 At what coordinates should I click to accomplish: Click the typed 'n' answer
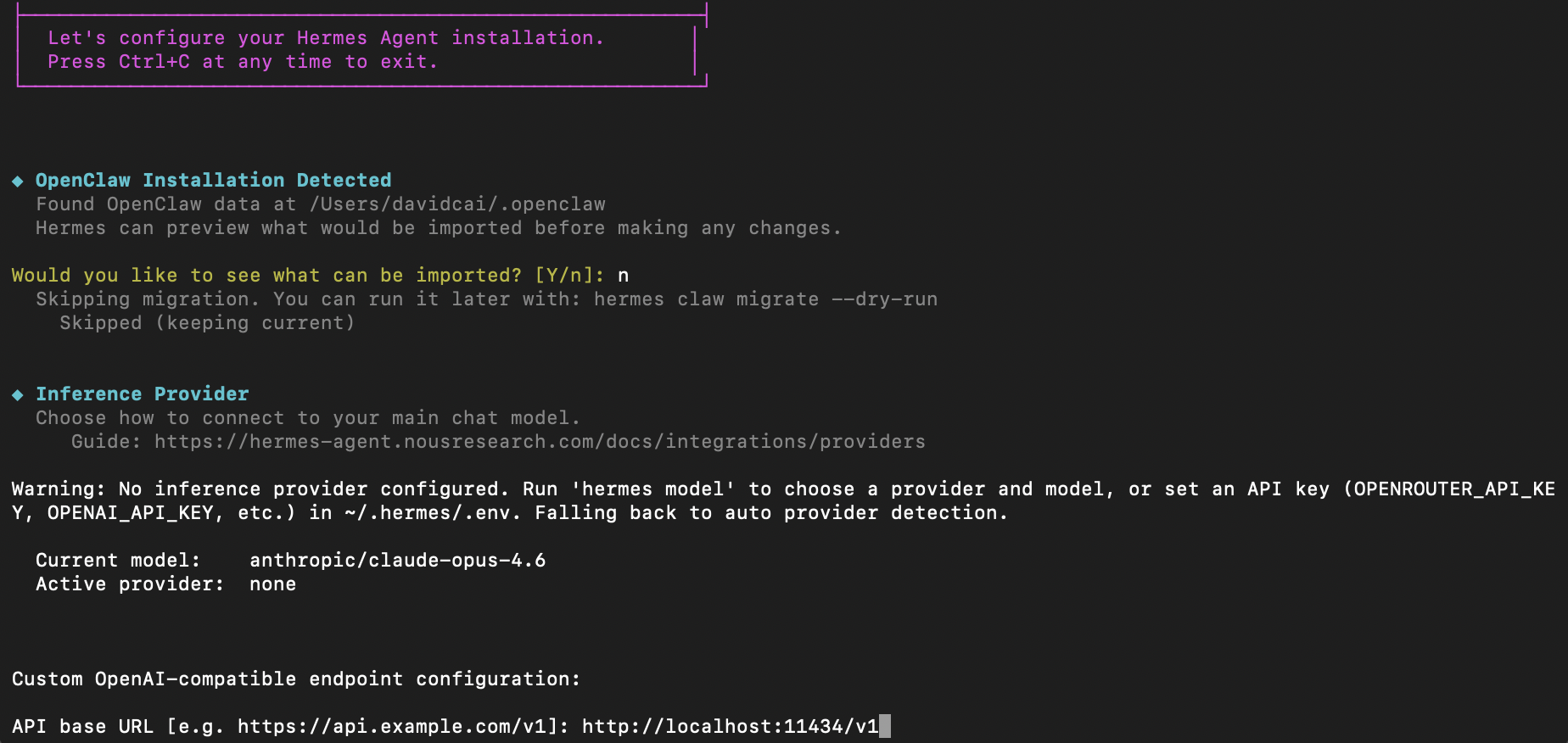pyautogui.click(x=624, y=276)
